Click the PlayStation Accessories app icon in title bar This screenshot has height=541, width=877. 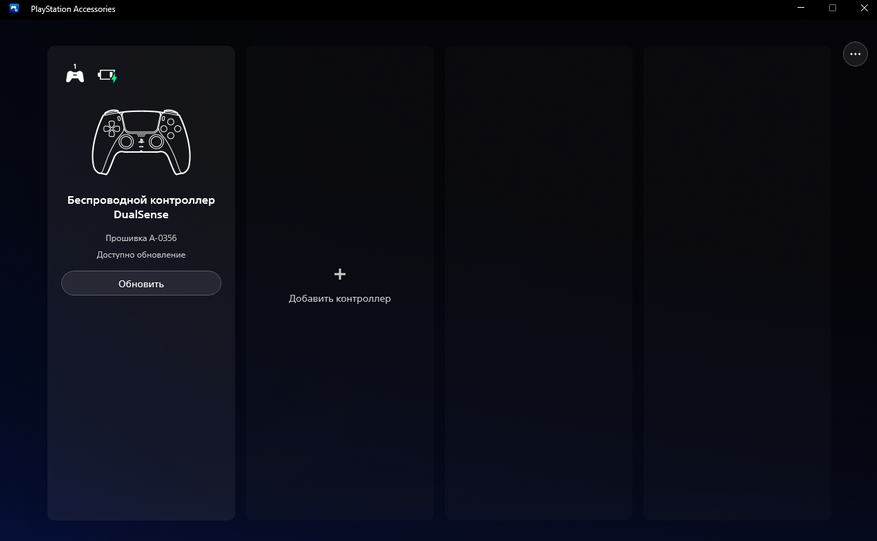point(14,8)
